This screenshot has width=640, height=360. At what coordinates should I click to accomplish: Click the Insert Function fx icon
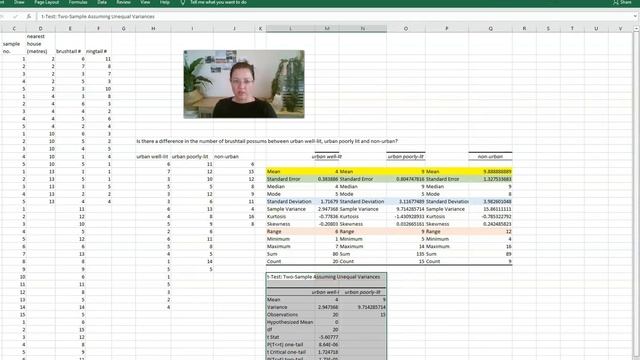pos(29,16)
